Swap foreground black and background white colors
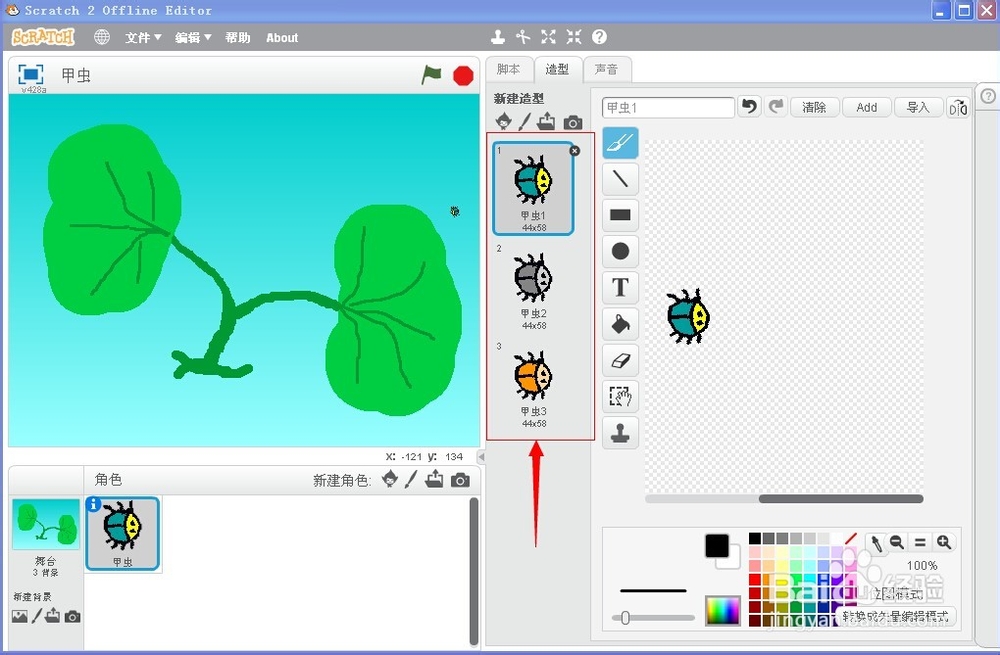 point(723,552)
